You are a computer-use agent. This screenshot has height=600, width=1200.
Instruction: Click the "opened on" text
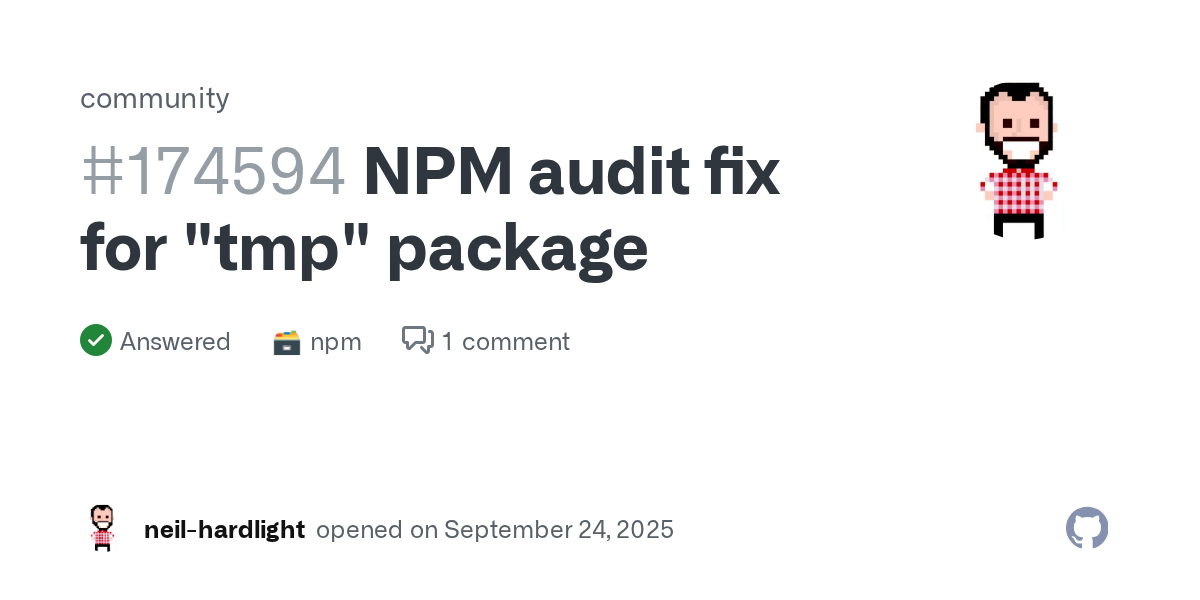[x=377, y=530]
